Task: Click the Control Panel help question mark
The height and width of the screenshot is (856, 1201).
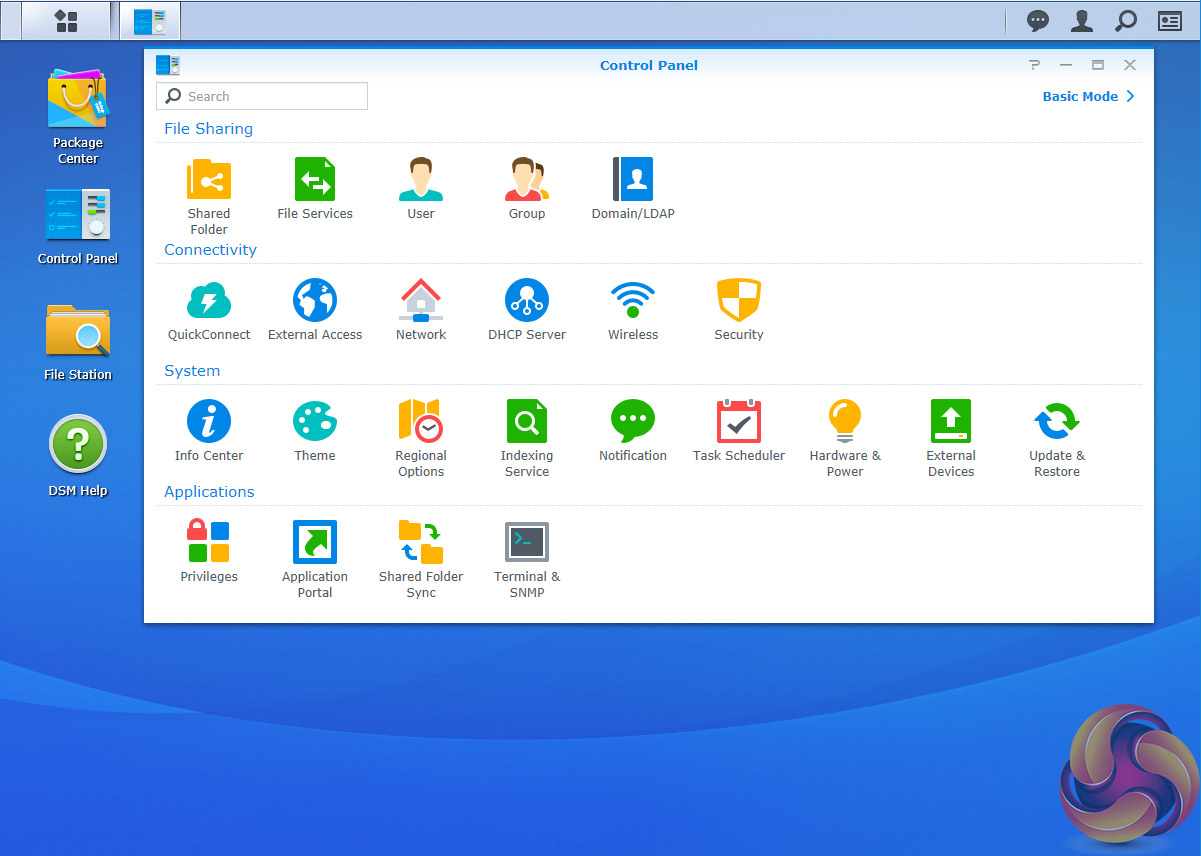Action: (1034, 65)
